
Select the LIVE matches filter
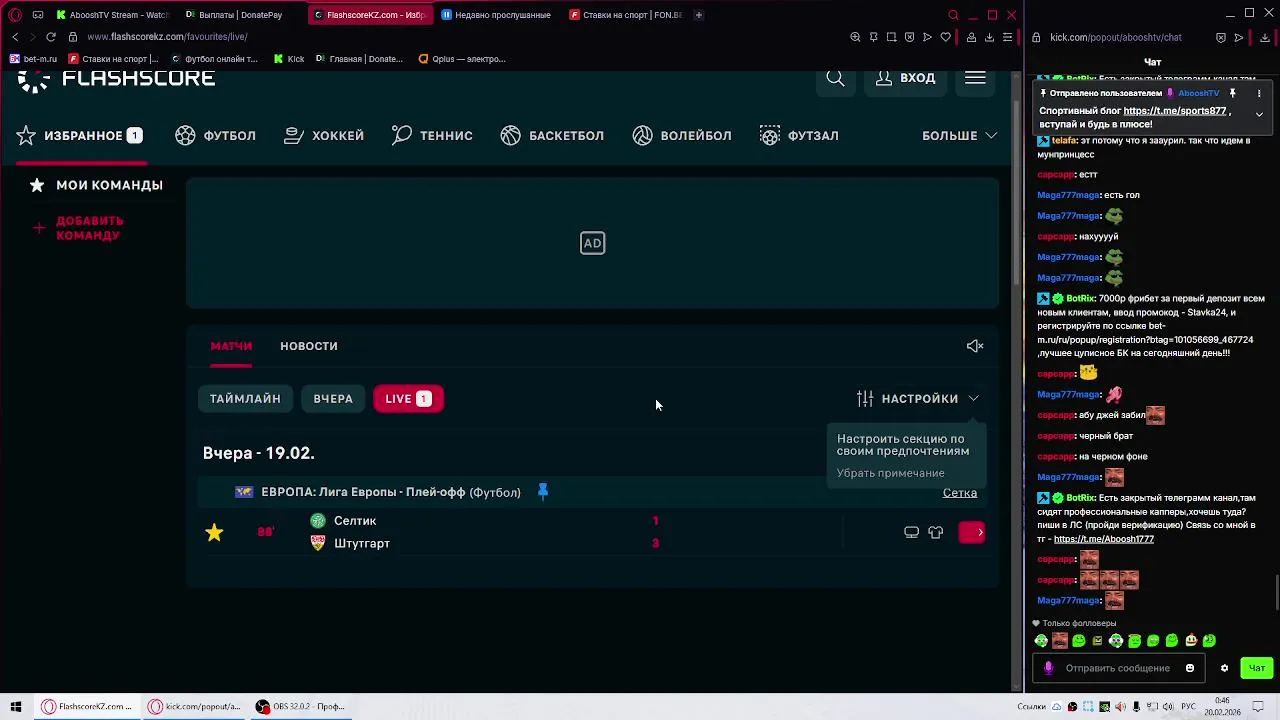(408, 399)
